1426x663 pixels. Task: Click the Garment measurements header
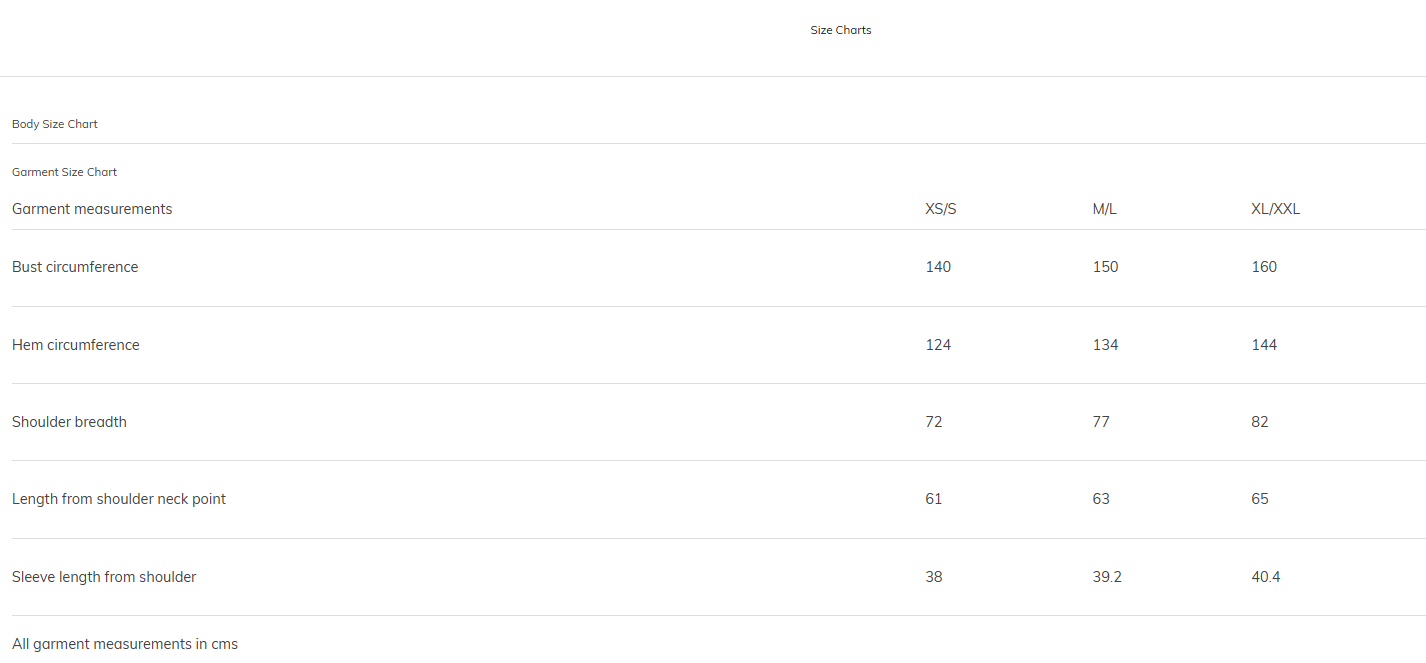(92, 209)
